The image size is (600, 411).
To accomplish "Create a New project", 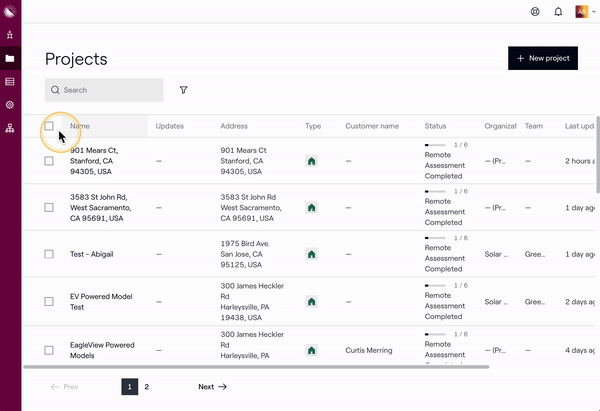I will (543, 58).
